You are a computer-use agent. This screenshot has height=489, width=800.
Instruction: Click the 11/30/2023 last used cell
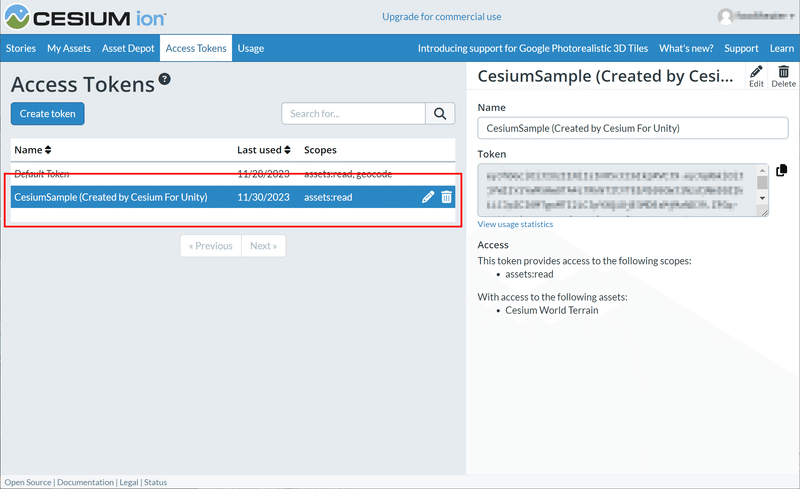263,197
